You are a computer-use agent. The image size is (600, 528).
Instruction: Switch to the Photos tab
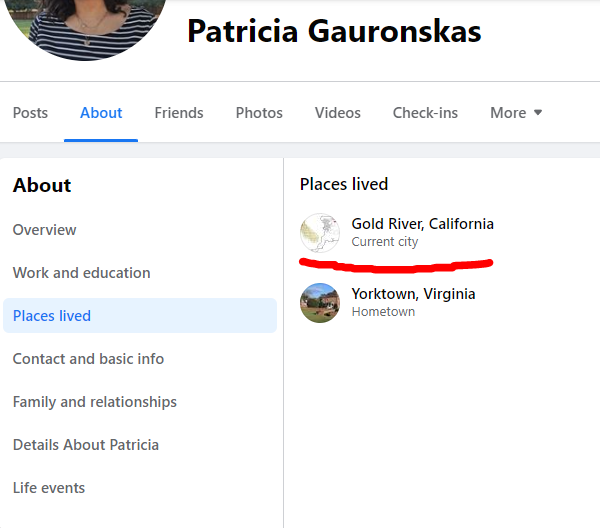[x=259, y=113]
